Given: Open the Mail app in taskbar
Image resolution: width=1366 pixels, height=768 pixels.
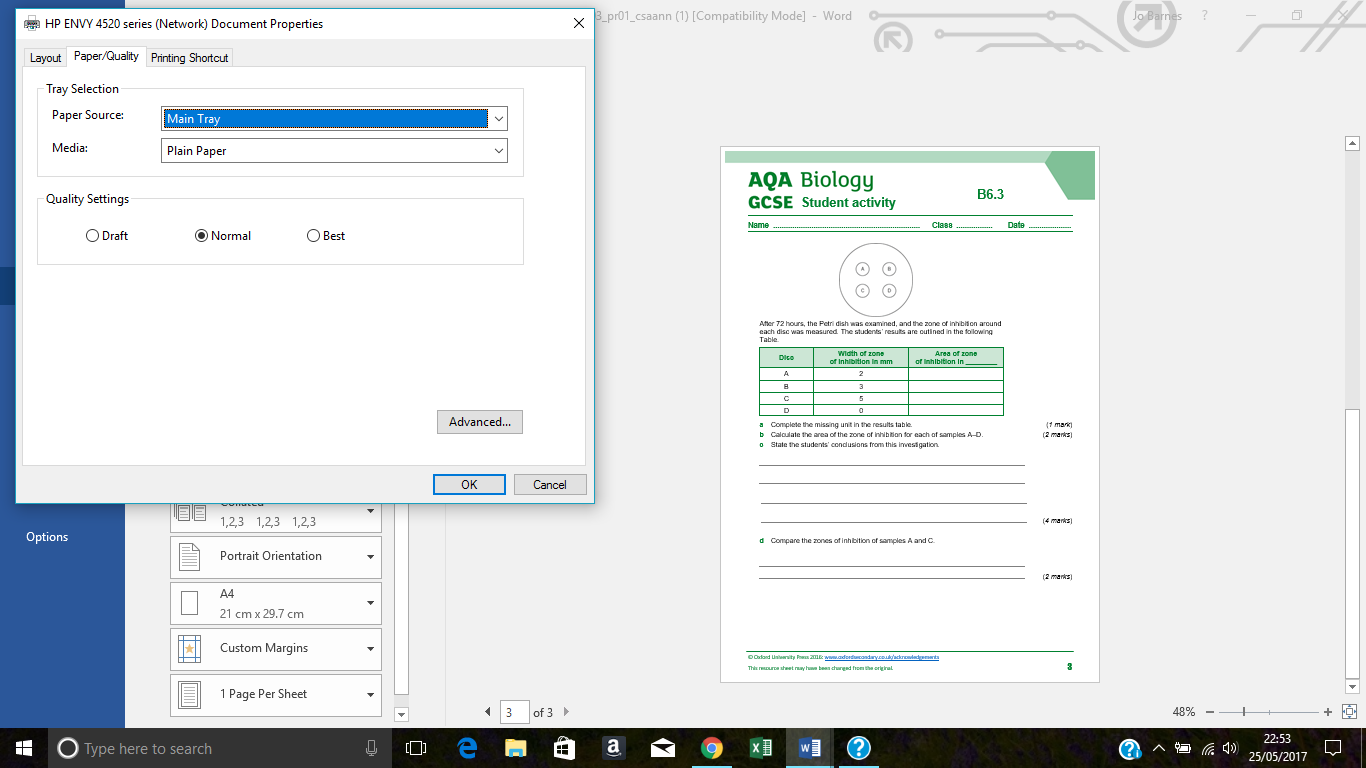Looking at the screenshot, I should (663, 748).
